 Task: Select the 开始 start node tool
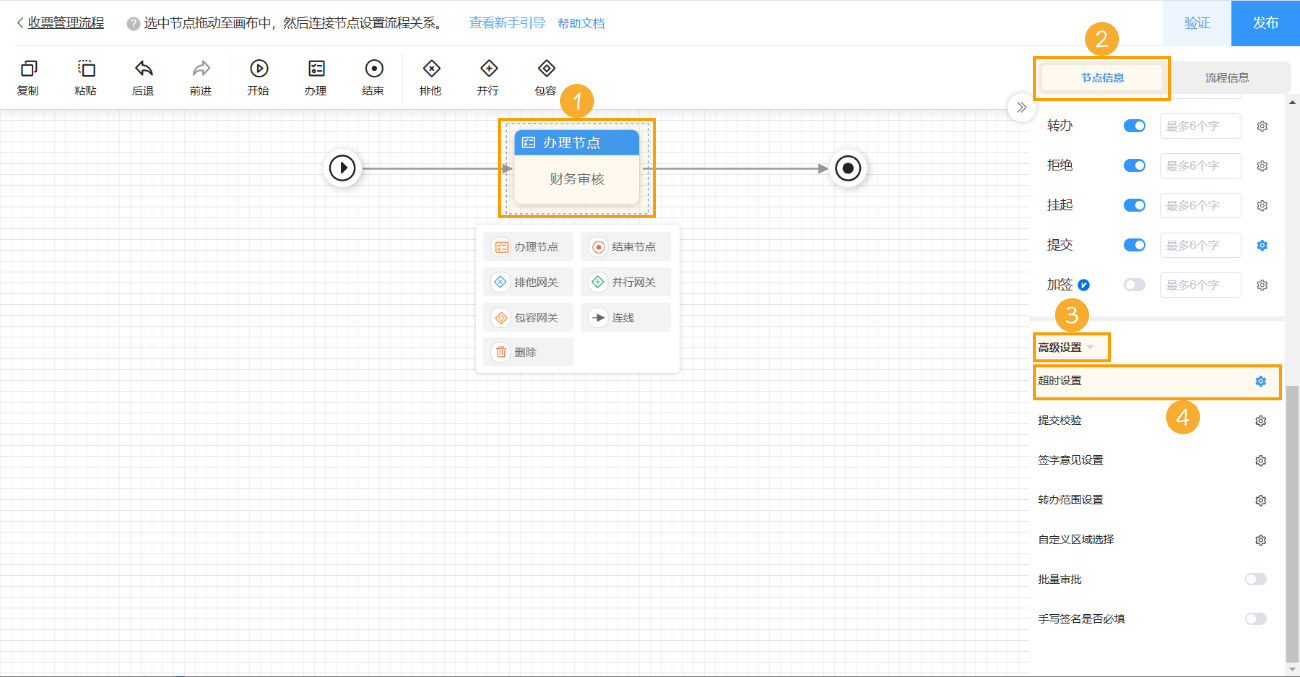pos(258,69)
